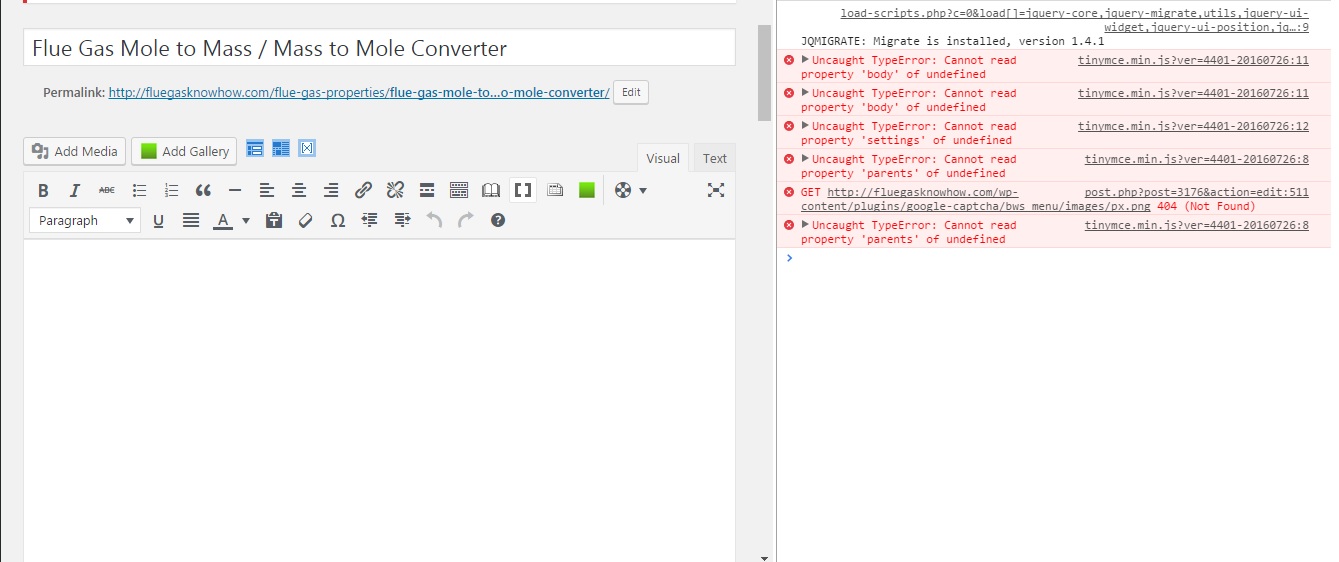Open the lifebuoy icon dropdown
This screenshot has width=1339, height=562.
(630, 190)
